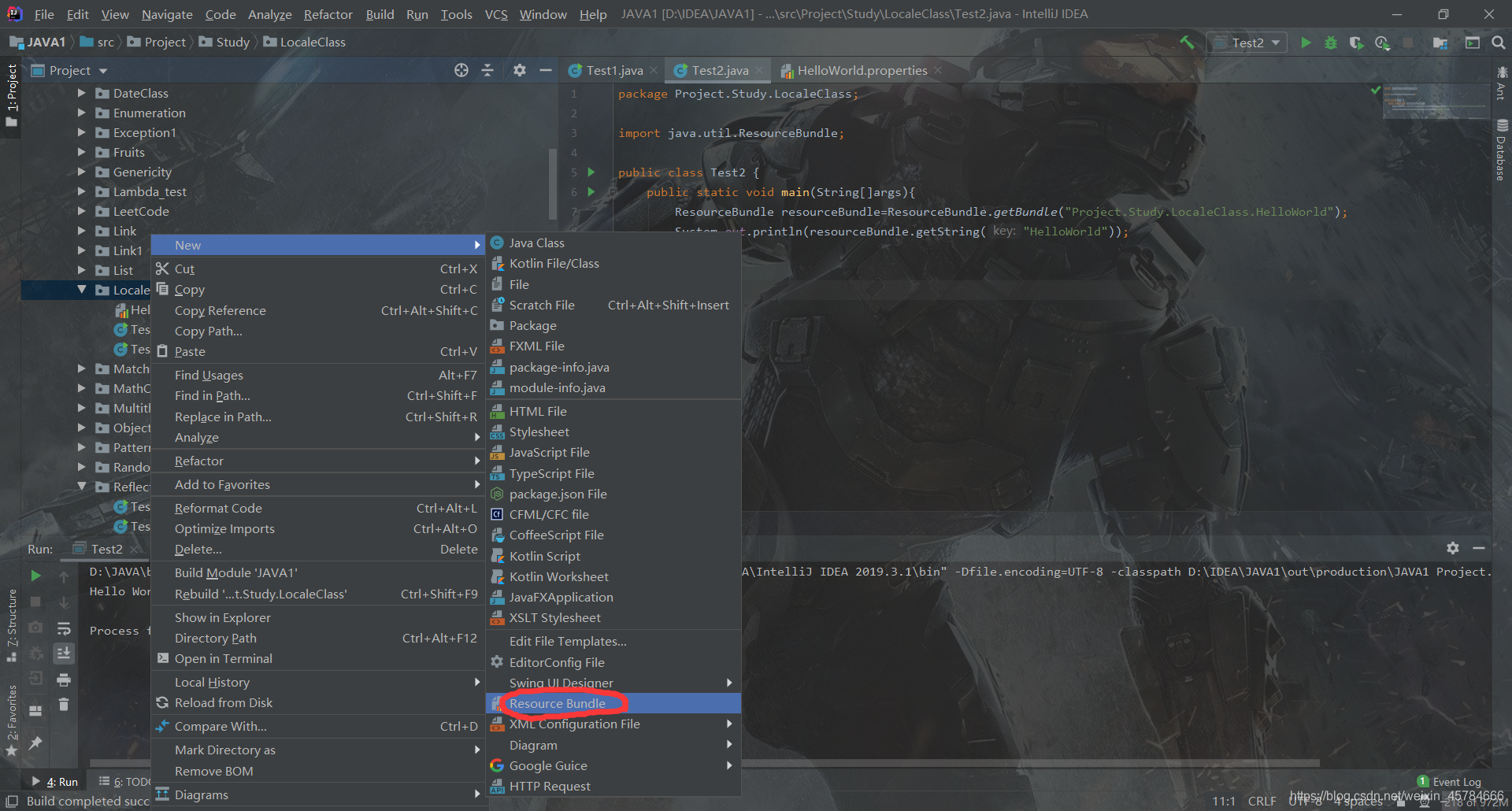This screenshot has width=1512, height=811.
Task: Click Open in Terminal entry
Action: point(318,658)
